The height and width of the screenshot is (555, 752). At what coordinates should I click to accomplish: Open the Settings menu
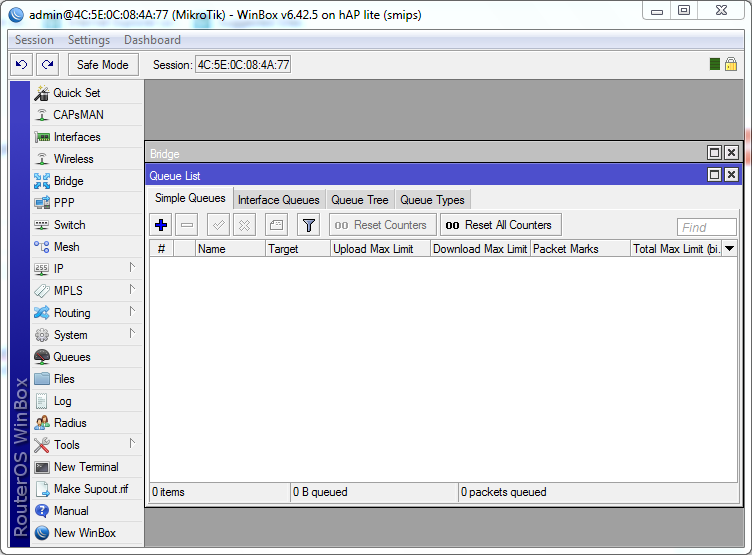tap(89, 40)
